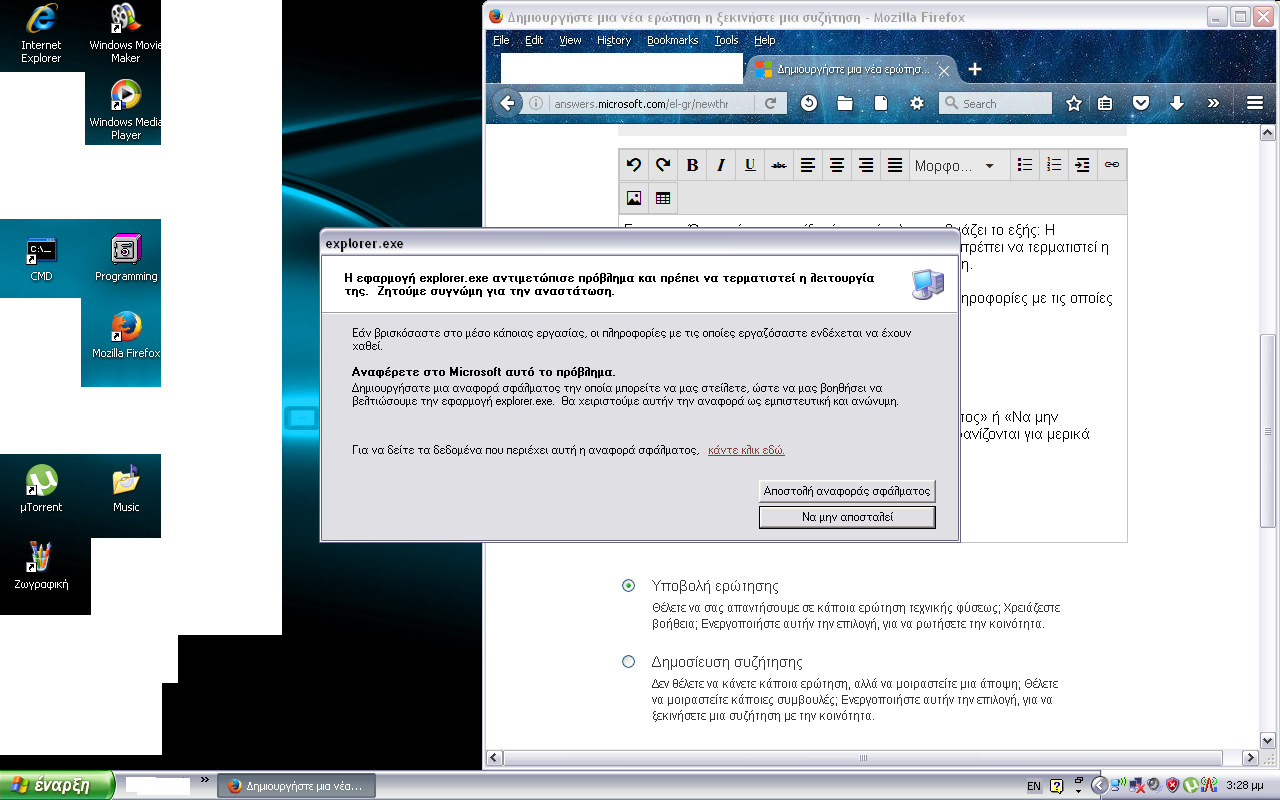Open a new Firefox tab
This screenshot has width=1280, height=800.
tap(975, 69)
